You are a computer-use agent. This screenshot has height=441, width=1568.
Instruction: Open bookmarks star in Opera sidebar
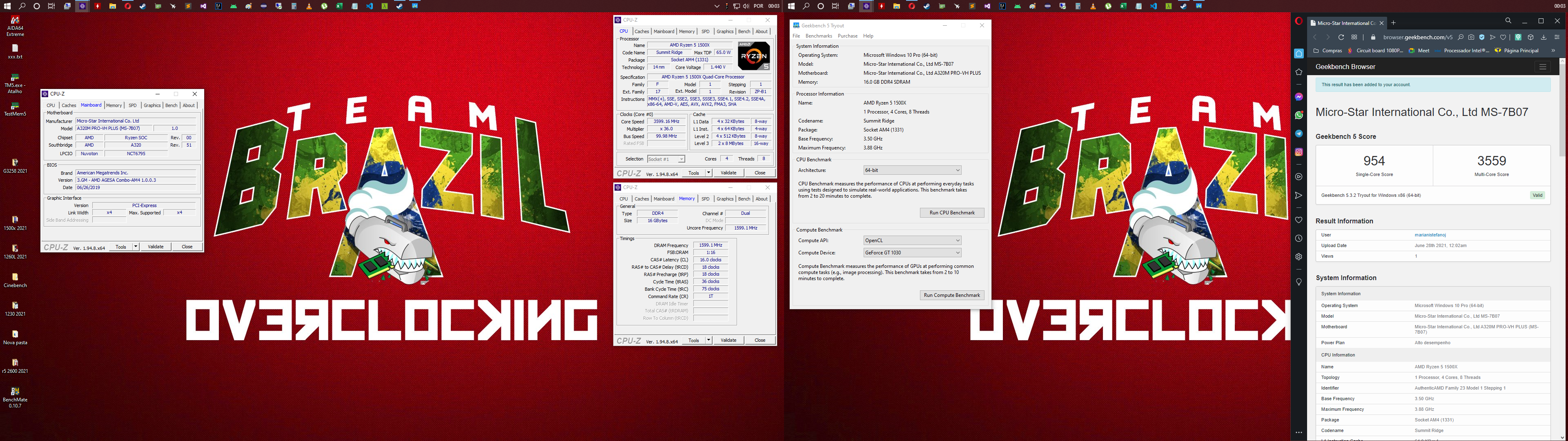pos(1298,72)
